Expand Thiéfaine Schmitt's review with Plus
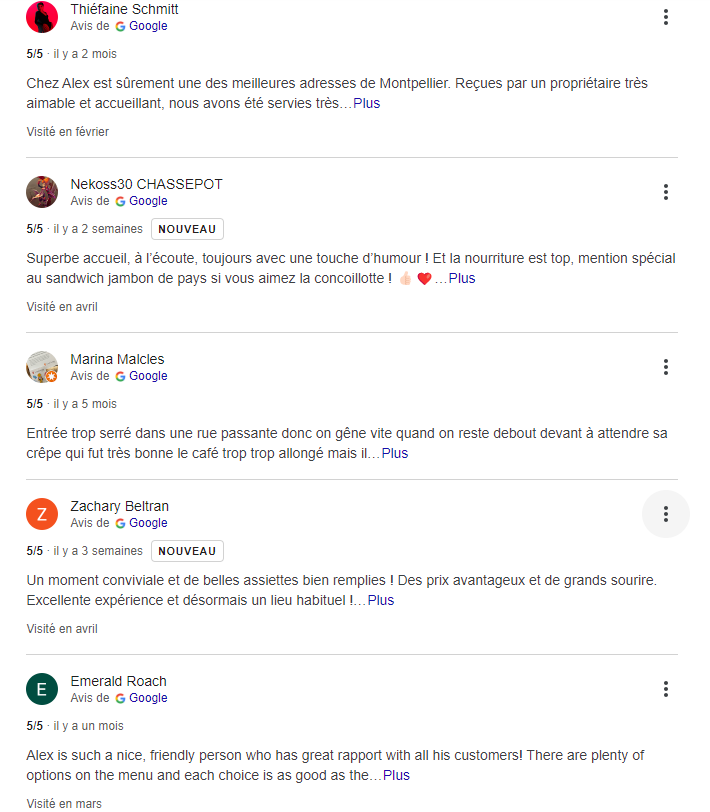710x812 pixels. pos(366,103)
